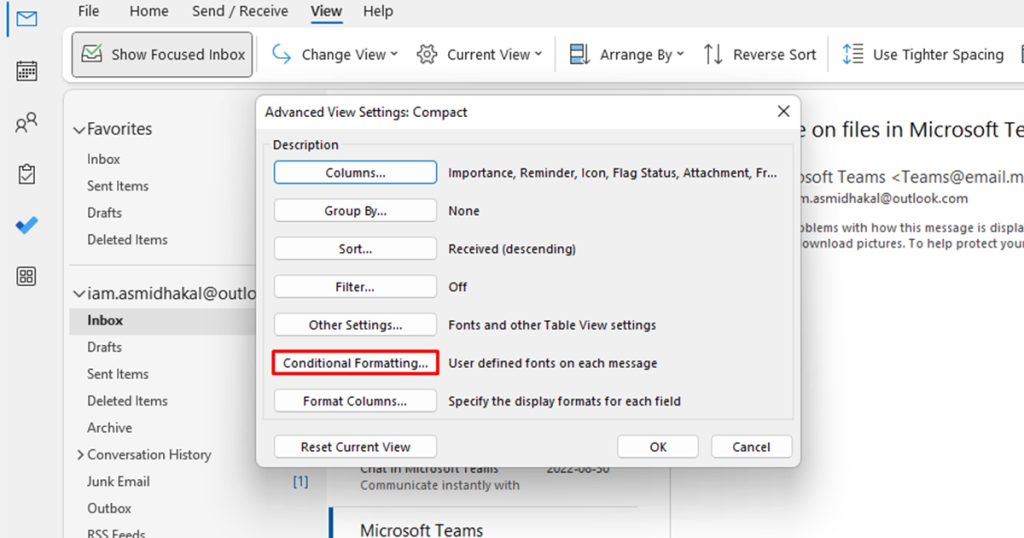Open the File menu
1024x538 pixels.
click(88, 11)
